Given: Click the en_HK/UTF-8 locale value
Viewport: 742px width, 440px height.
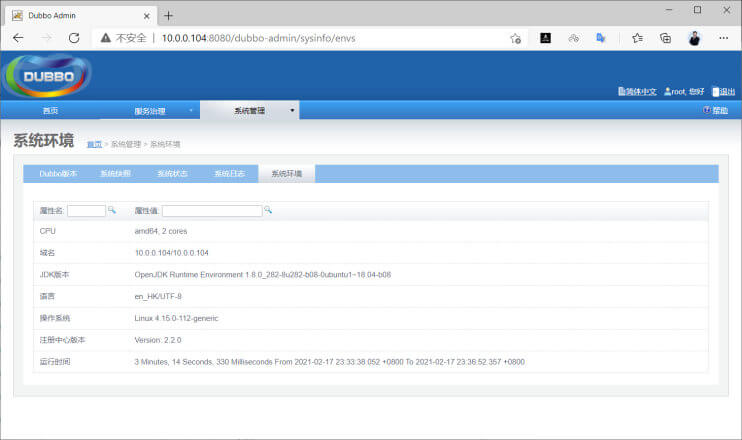Looking at the screenshot, I should pos(158,296).
